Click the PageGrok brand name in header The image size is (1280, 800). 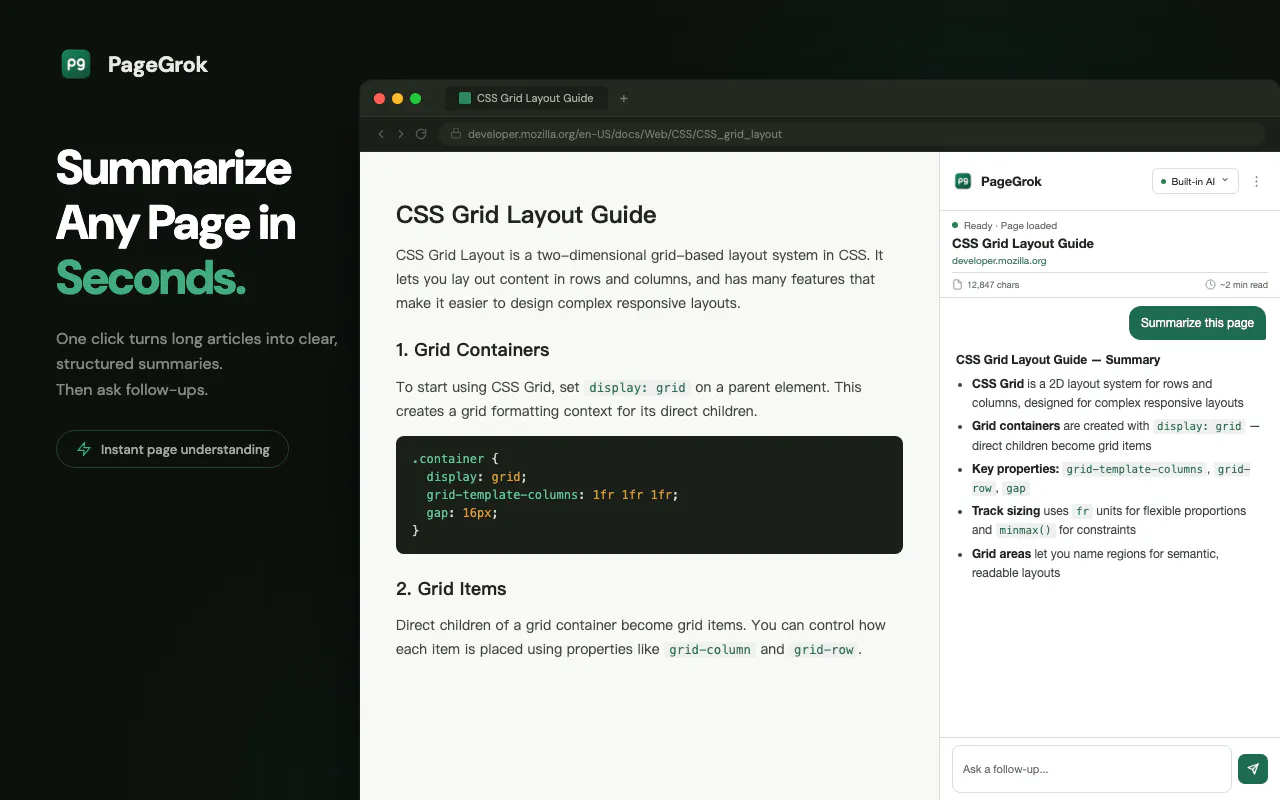click(x=158, y=64)
